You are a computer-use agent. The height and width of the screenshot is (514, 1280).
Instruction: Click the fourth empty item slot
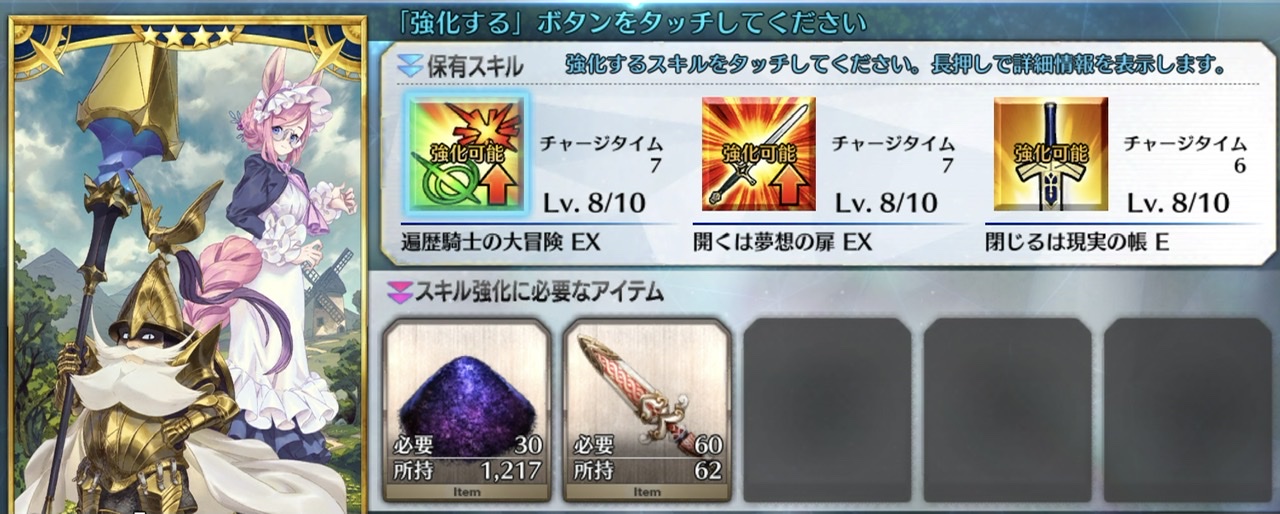coord(1007,409)
